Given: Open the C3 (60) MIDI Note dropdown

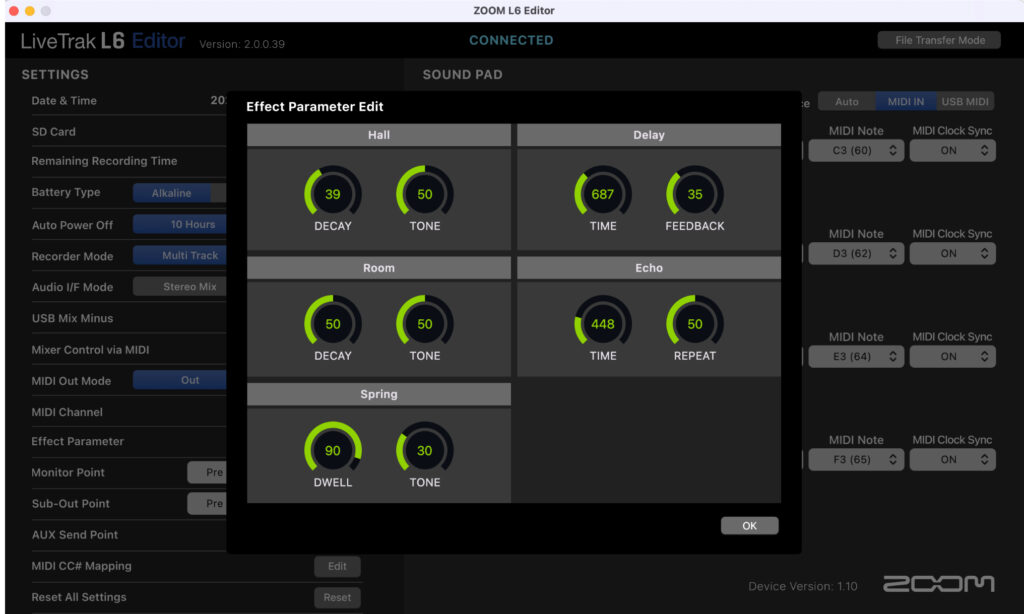Looking at the screenshot, I should pos(856,150).
